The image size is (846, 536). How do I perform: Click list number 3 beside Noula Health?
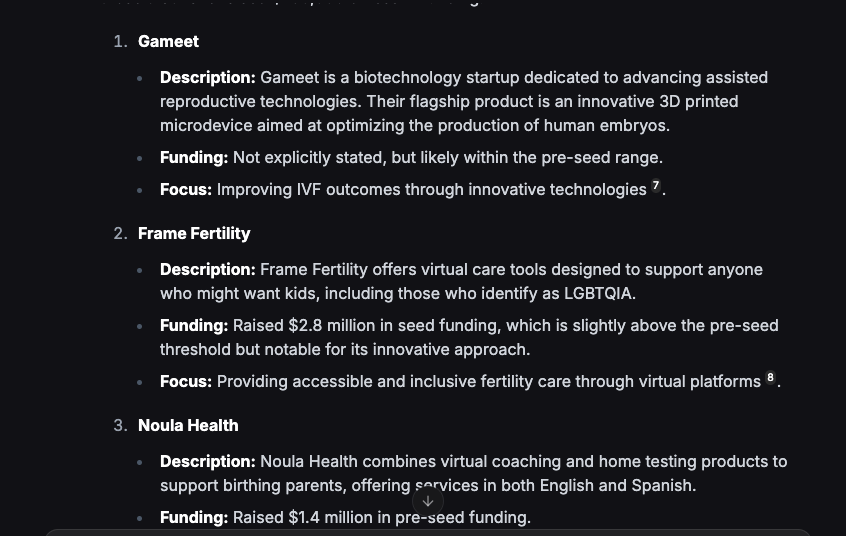120,425
